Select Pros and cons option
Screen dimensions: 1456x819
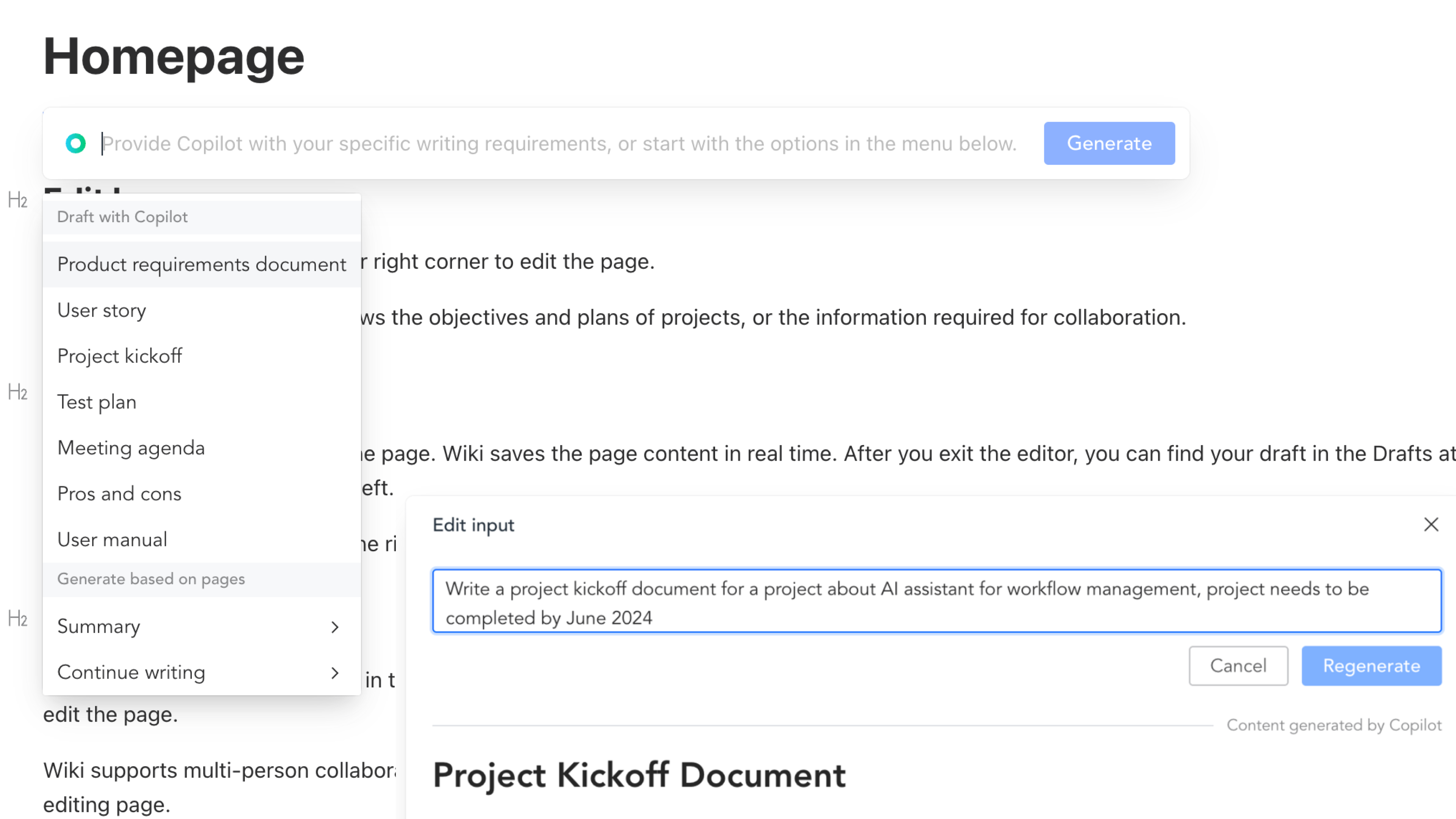point(119,493)
